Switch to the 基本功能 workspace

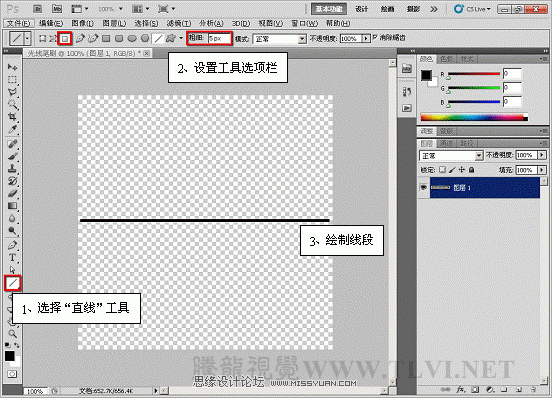[329, 9]
